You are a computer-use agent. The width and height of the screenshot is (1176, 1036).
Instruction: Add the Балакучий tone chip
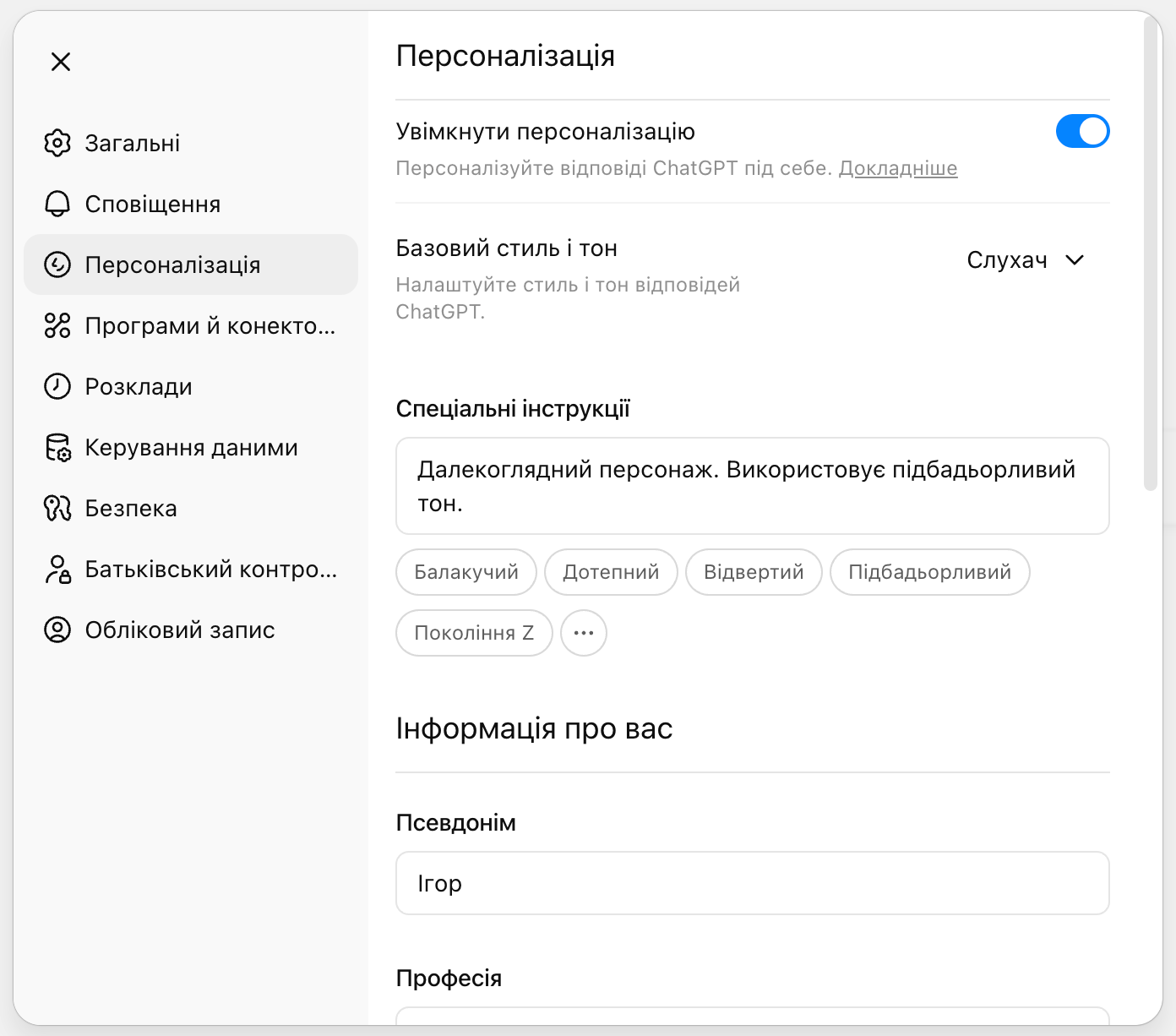click(466, 572)
